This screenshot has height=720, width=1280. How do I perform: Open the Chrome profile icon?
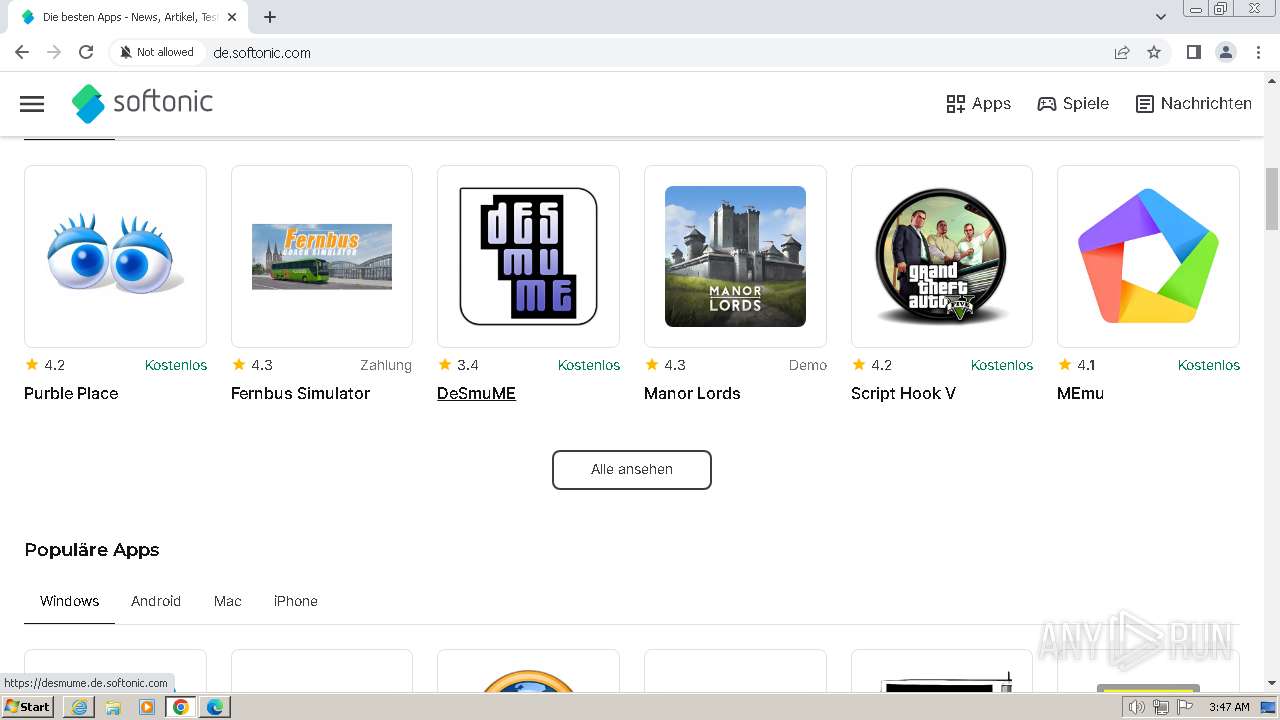(1226, 52)
